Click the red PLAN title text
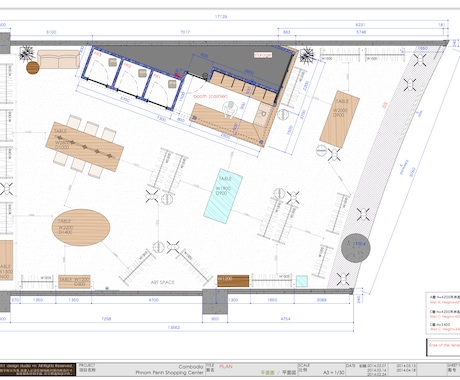The width and height of the screenshot is (460, 380). pos(226,366)
